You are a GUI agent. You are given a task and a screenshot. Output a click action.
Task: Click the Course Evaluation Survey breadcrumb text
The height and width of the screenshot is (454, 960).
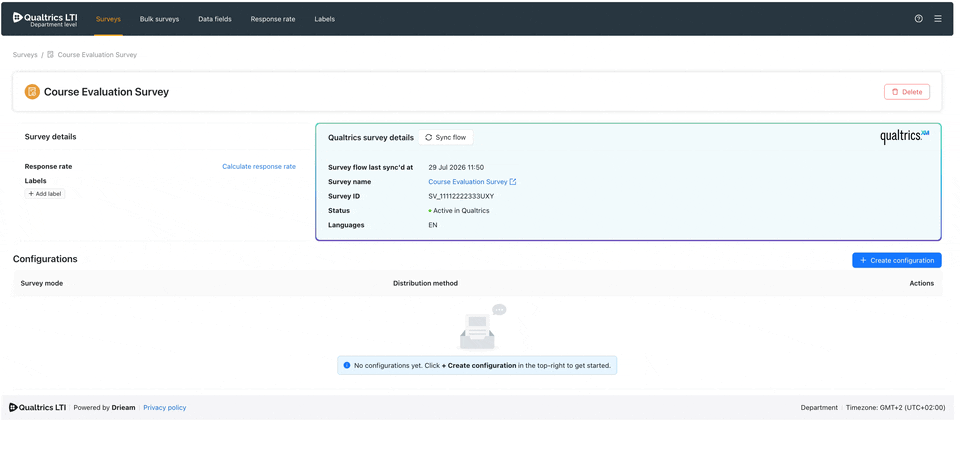pos(97,54)
